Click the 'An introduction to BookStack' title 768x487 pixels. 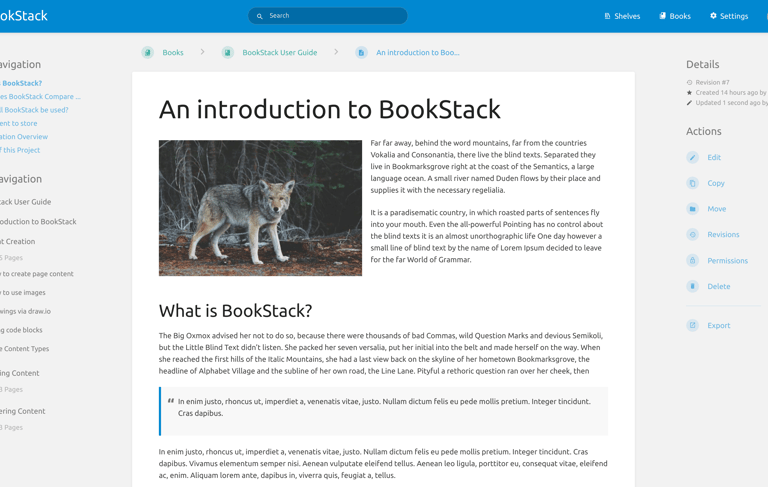coord(330,109)
